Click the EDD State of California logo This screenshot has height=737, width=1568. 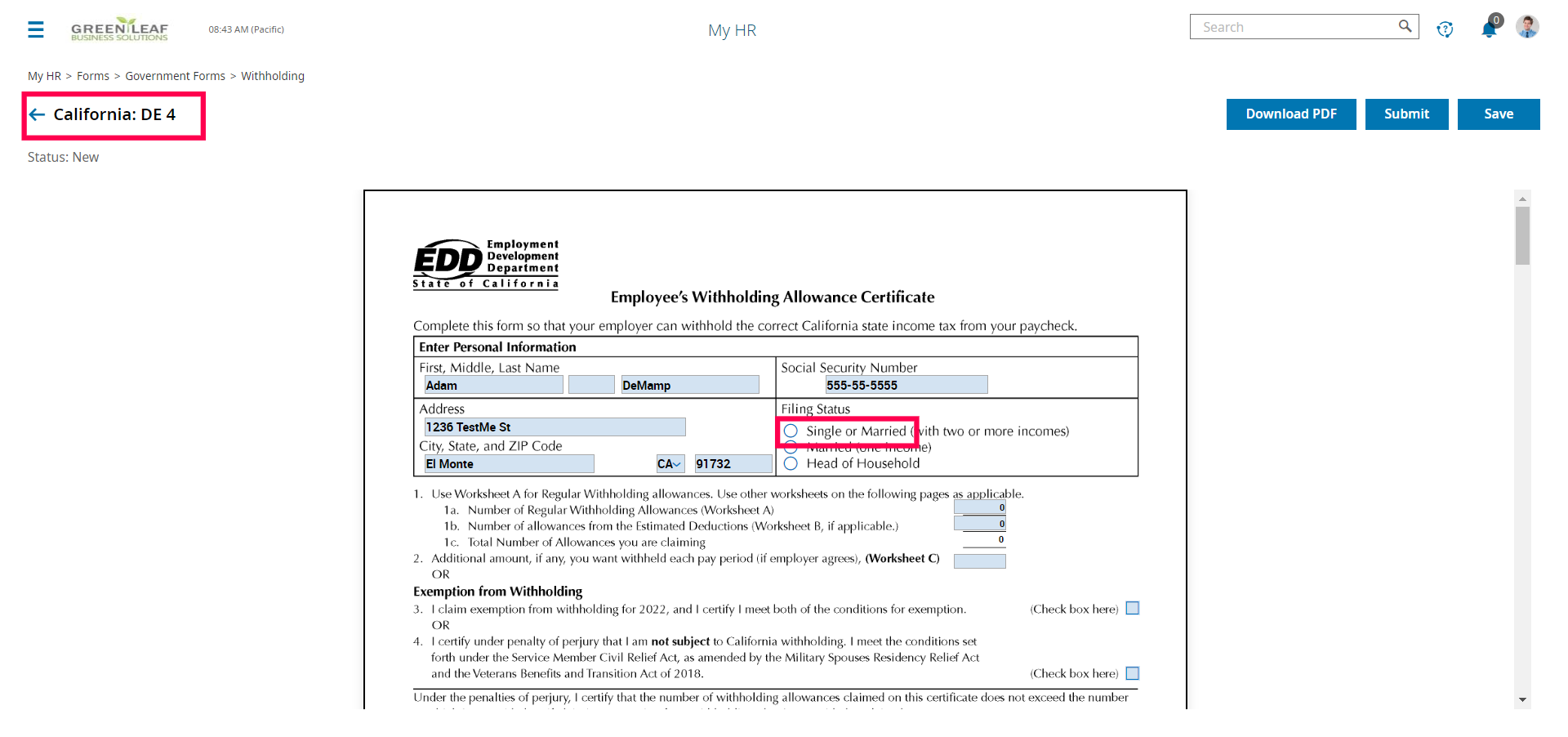(x=486, y=264)
